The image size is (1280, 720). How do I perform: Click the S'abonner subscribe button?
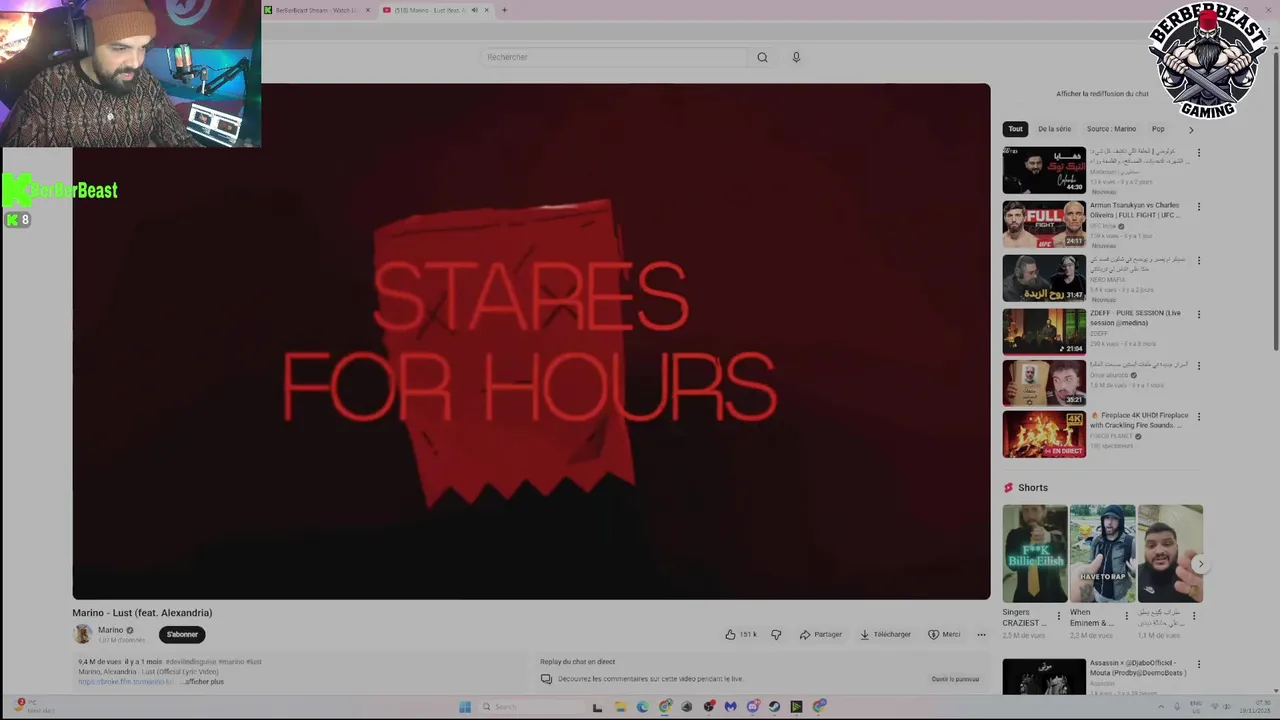(x=182, y=634)
